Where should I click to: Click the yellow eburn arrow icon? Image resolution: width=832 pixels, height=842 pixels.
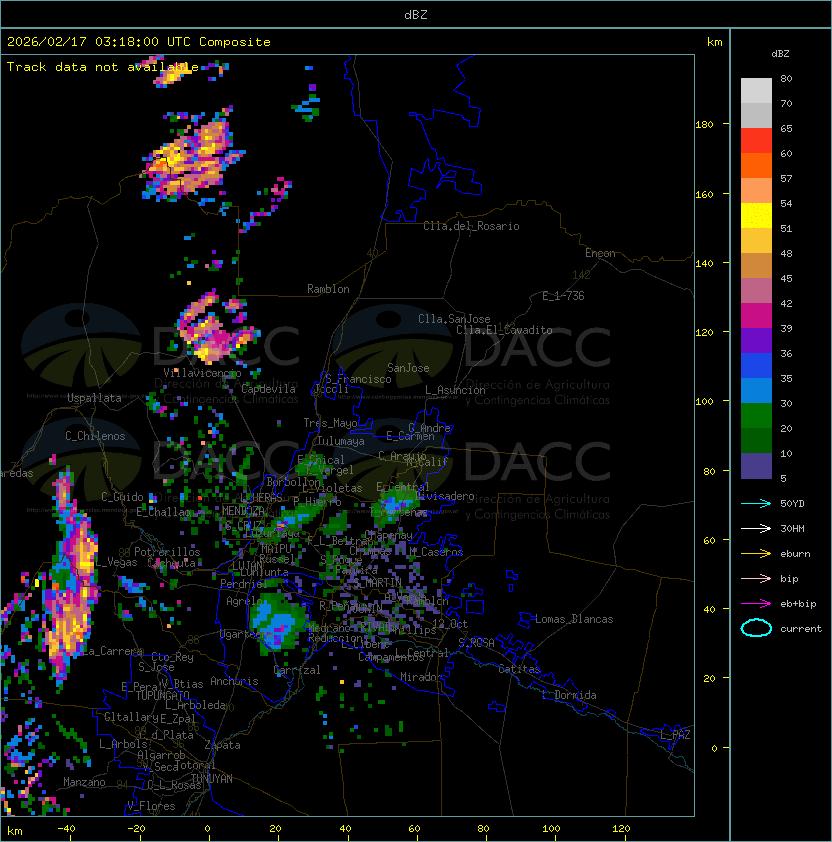[756, 554]
